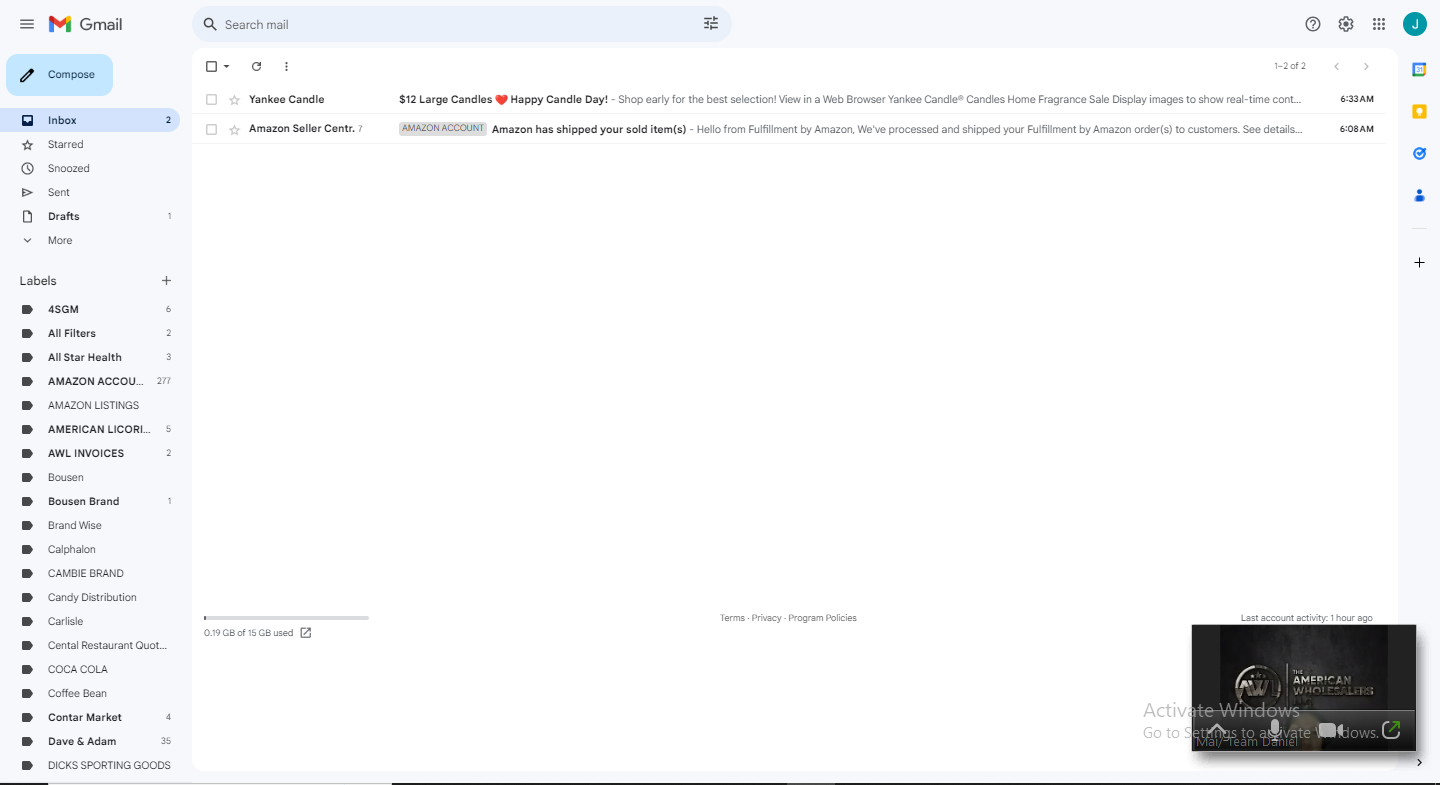Screen dimensions: 1440x785
Task: Create new label plus icon
Action: tap(166, 281)
